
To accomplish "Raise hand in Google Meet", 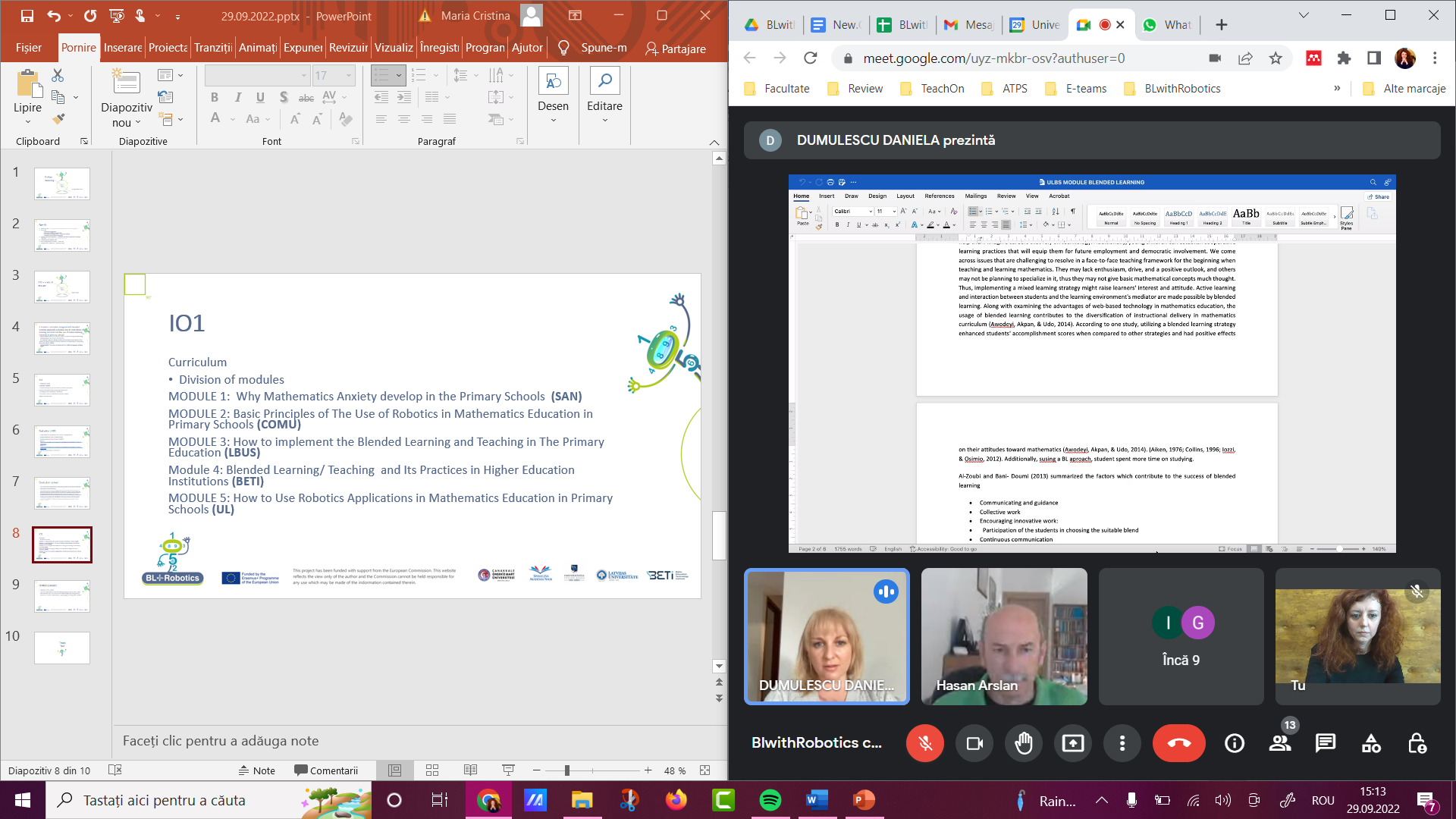I will coord(1024,743).
